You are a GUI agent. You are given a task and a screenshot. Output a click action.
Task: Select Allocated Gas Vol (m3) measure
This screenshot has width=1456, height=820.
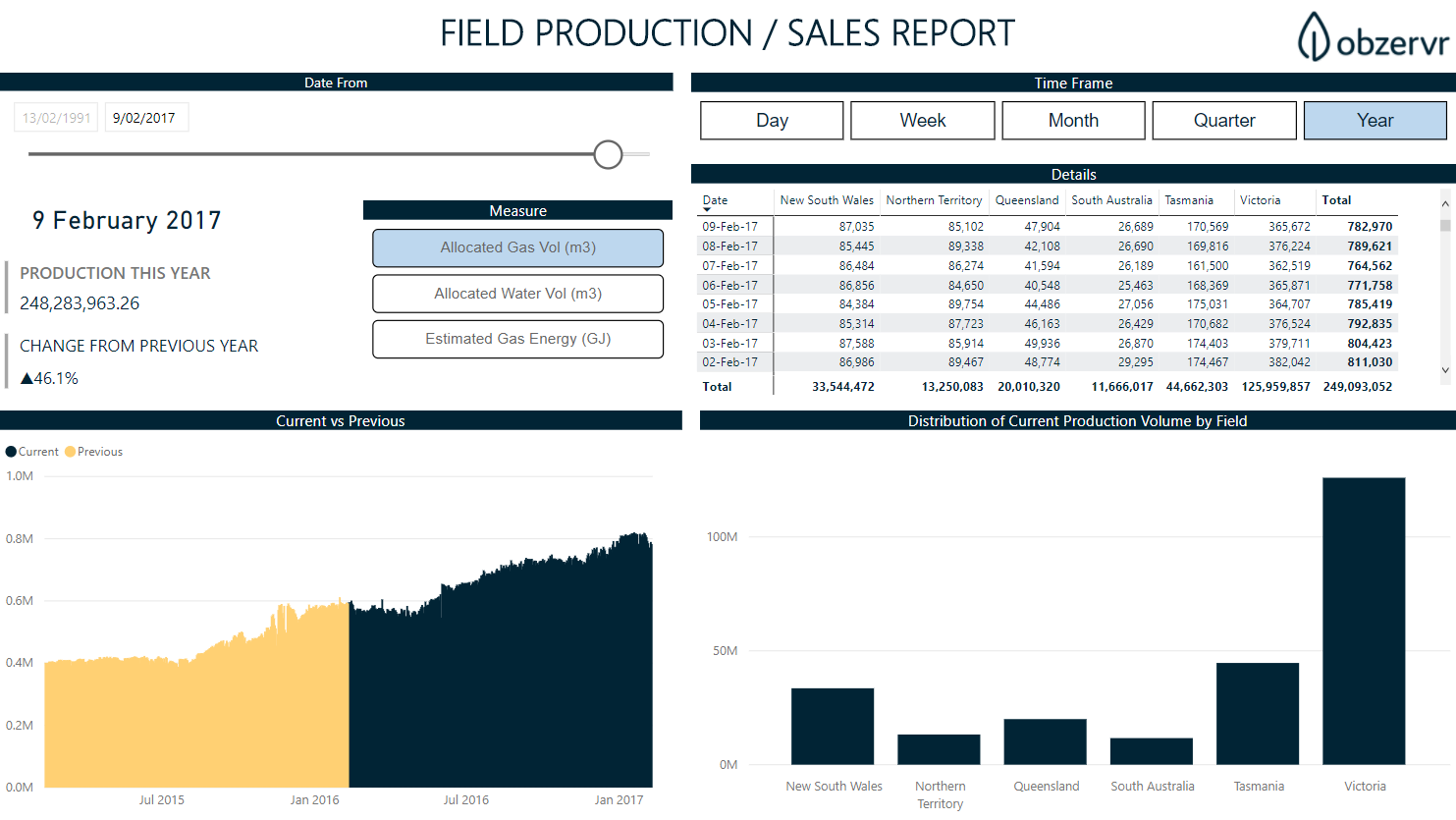click(517, 247)
